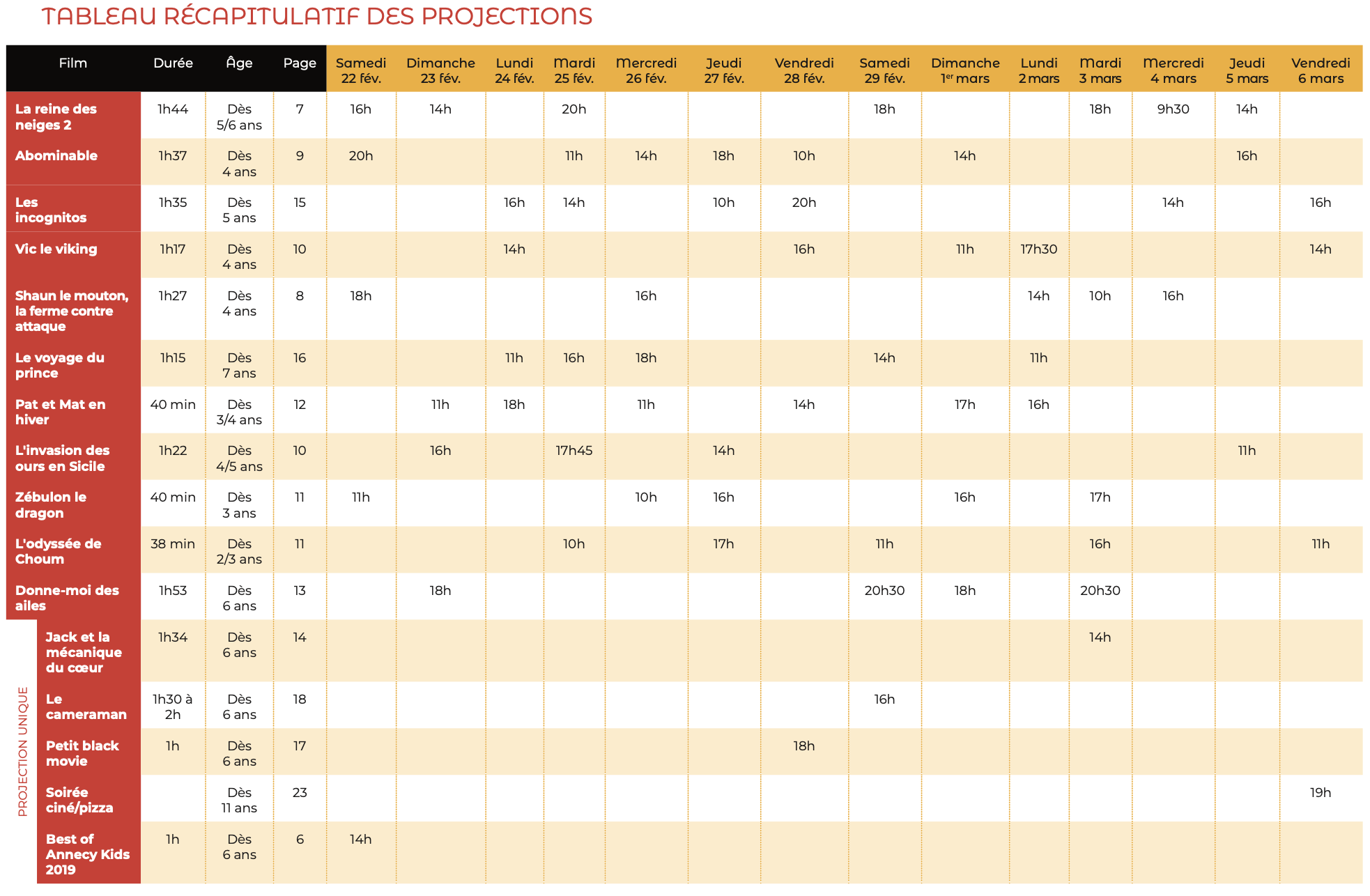Select the 'Page' column header
The image size is (1370, 896).
click(300, 63)
